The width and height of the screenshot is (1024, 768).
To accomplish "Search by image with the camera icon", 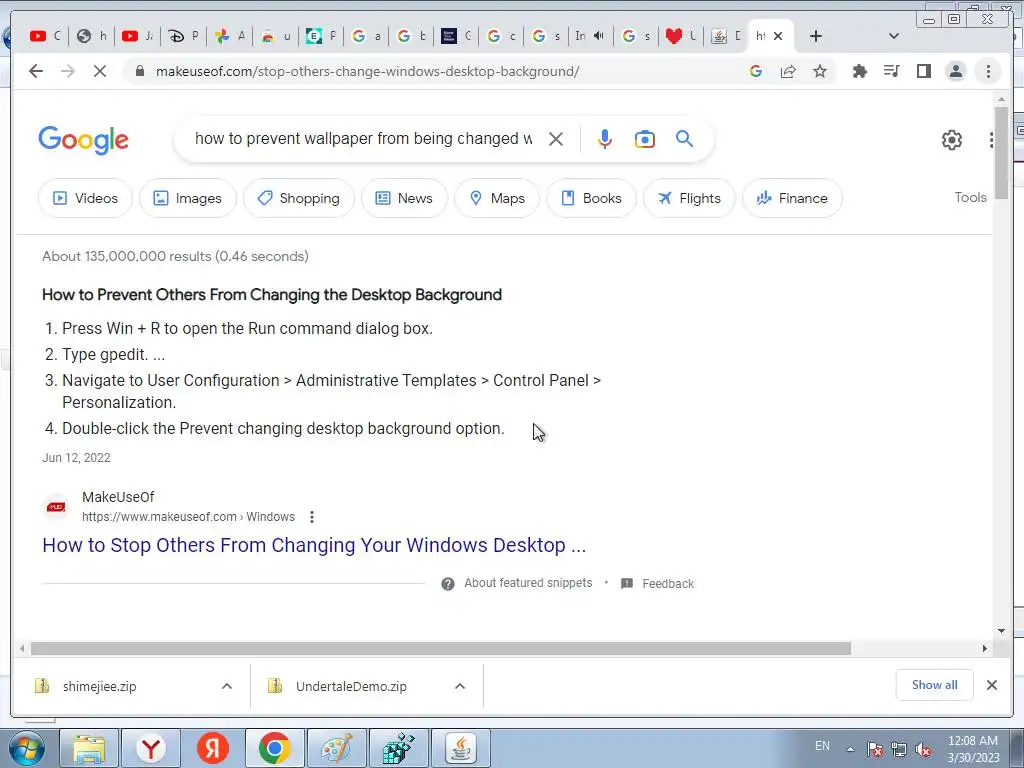I will [x=645, y=138].
